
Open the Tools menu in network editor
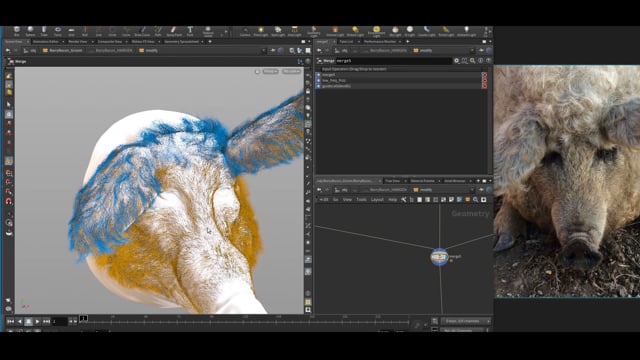pyautogui.click(x=362, y=200)
